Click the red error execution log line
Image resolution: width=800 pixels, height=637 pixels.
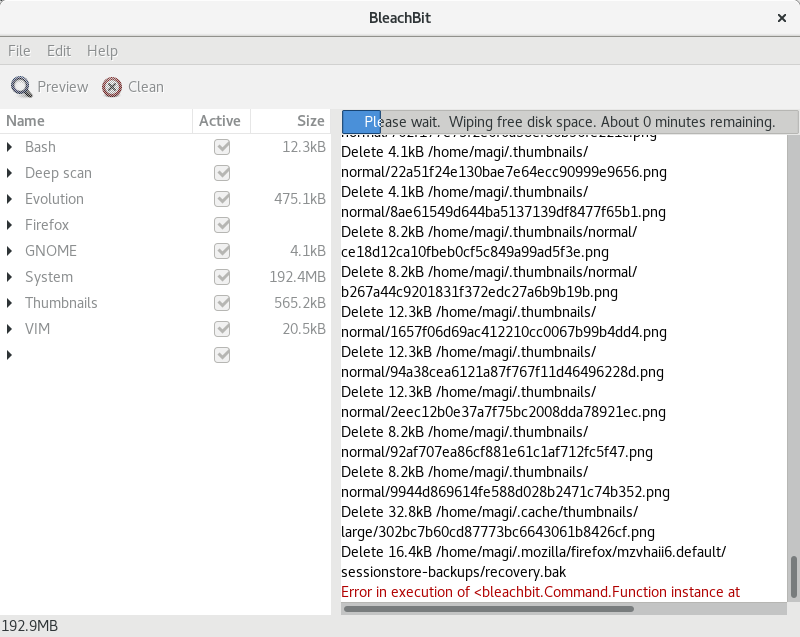[x=540, y=592]
